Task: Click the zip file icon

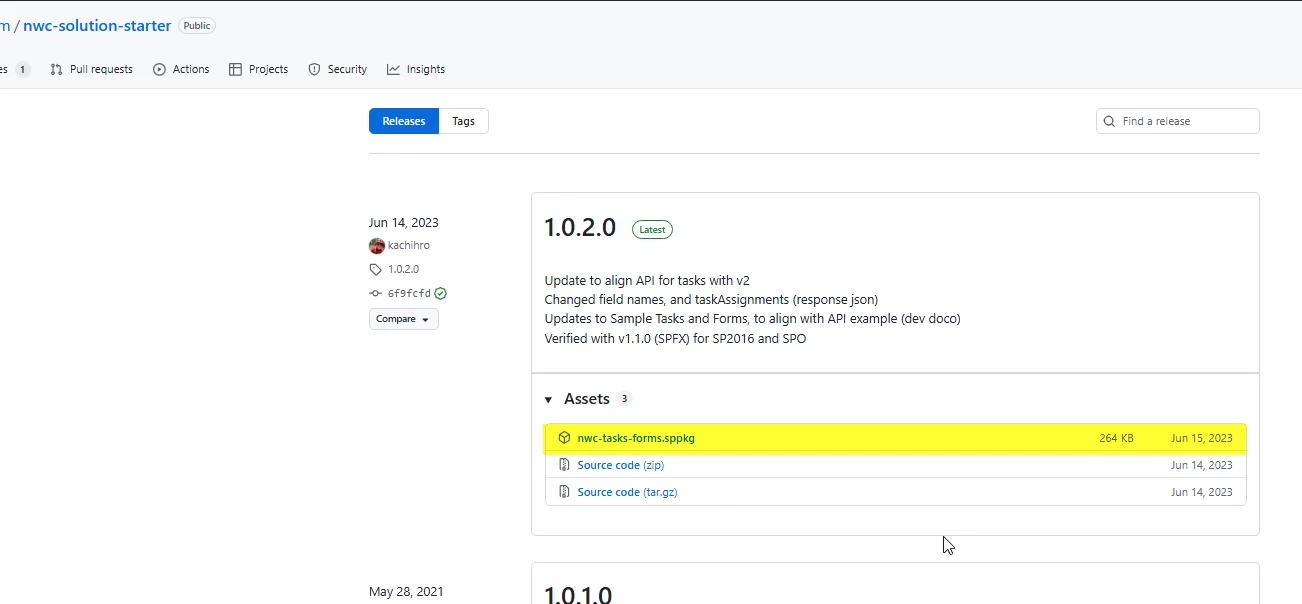Action: (x=564, y=465)
